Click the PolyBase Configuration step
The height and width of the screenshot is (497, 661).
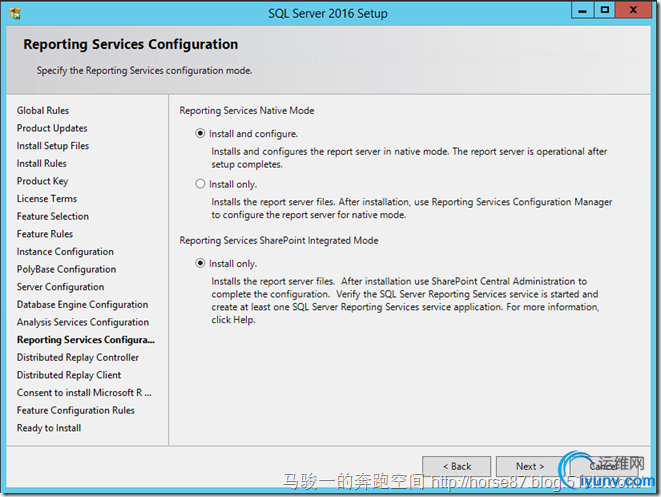67,269
